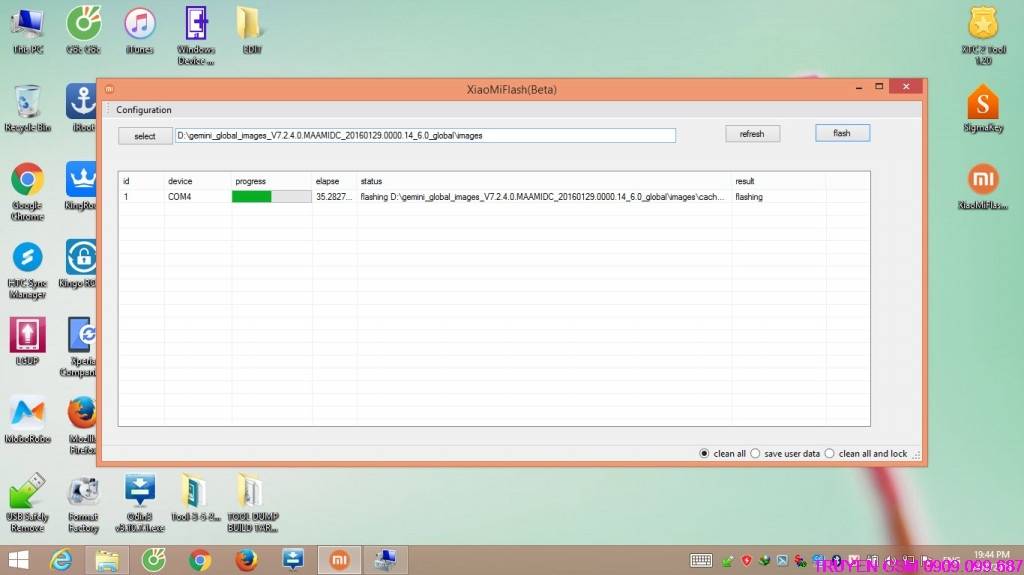
Task: Open the HTC Tool 1.20 desktop icon
Action: click(983, 35)
